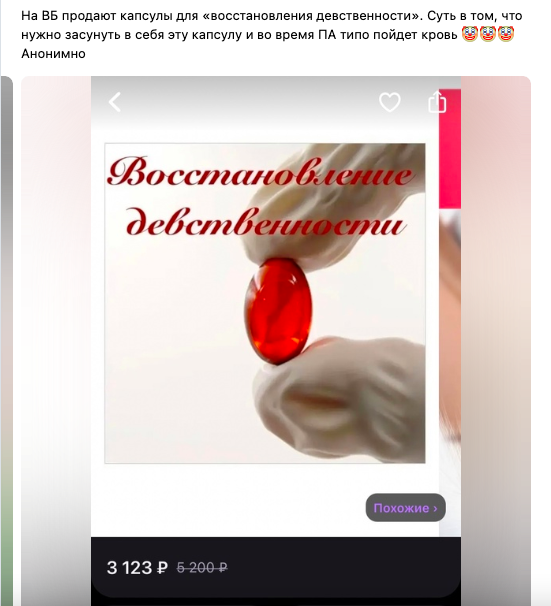
Task: Click the red capsule in the photo
Action: click(x=278, y=312)
